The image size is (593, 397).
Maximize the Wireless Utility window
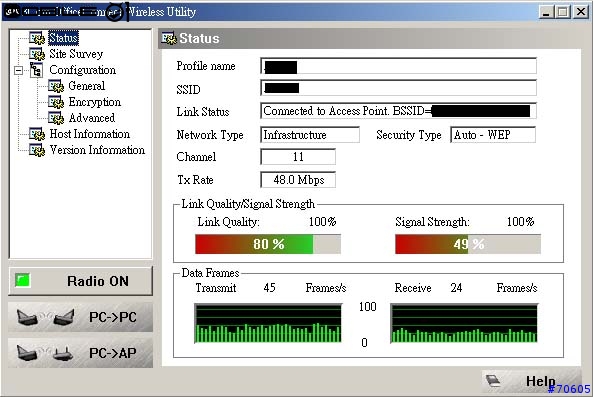tap(563, 12)
